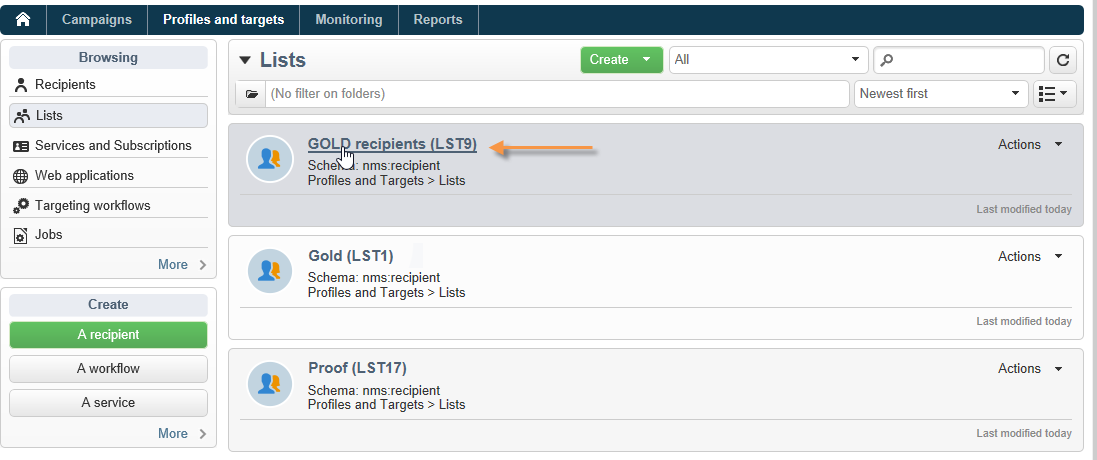The width and height of the screenshot is (1097, 460).
Task: Click the Gold (LST1) list avatar icon
Action: pos(269,271)
